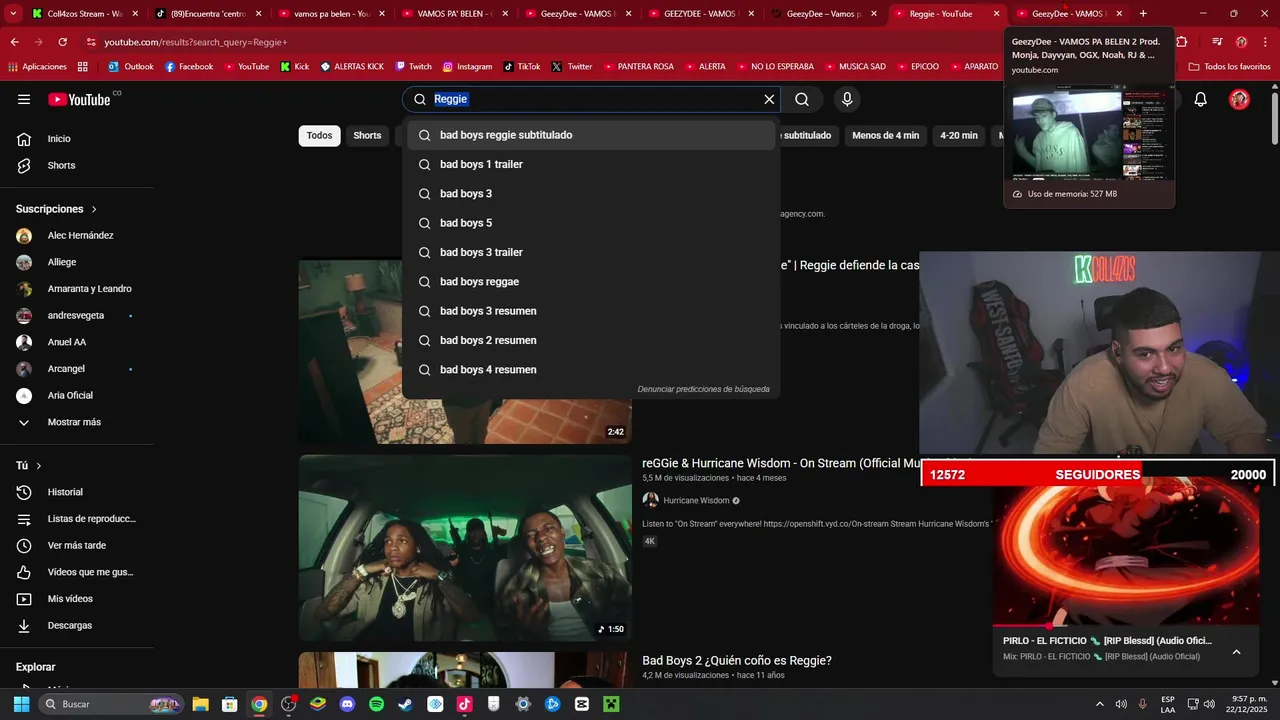Viewport: 1280px width, 720px height.
Task: Open the YouTube hamburger guide menu
Action: (24, 99)
